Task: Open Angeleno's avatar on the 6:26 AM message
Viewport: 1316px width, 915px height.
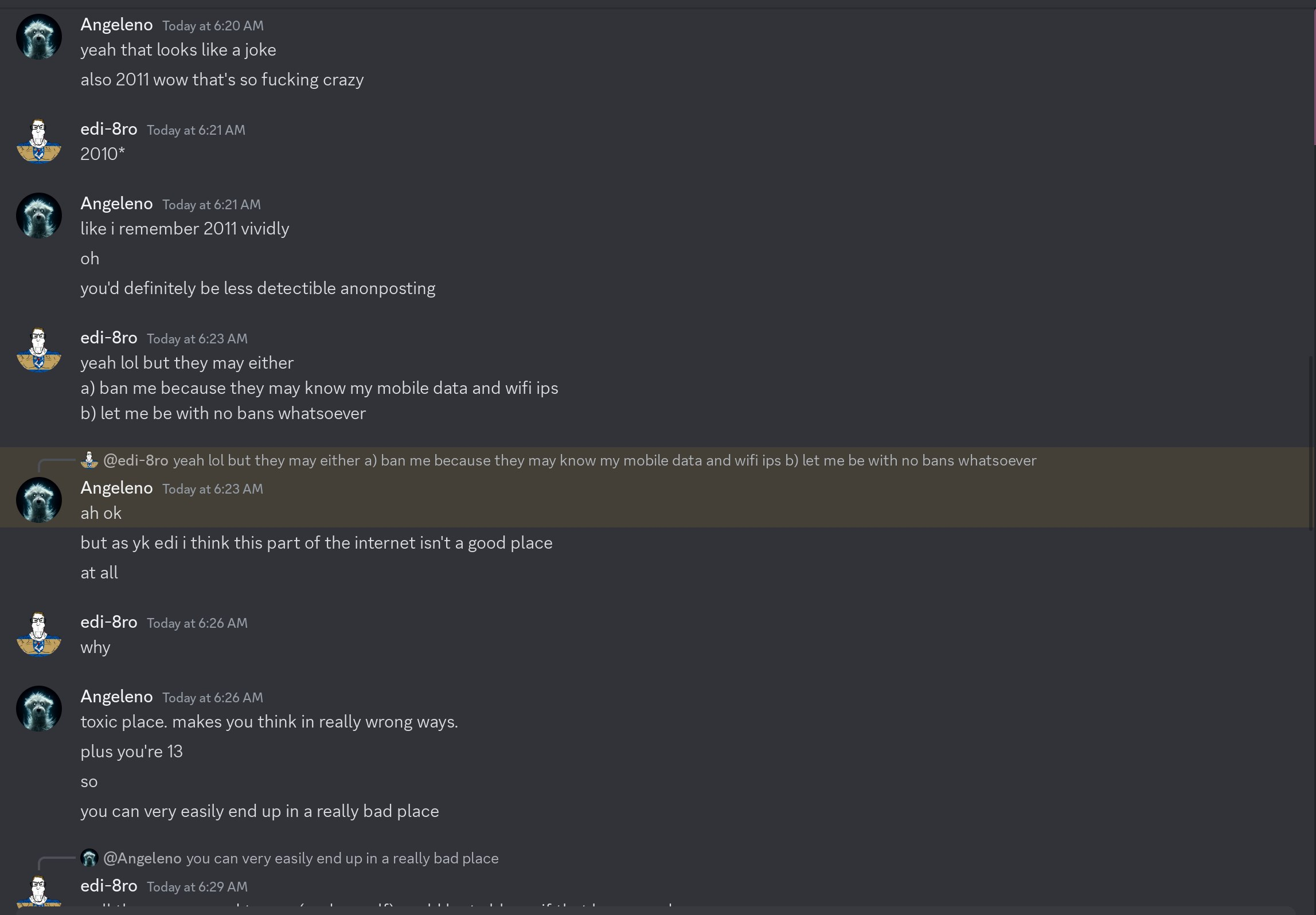Action: tap(39, 709)
